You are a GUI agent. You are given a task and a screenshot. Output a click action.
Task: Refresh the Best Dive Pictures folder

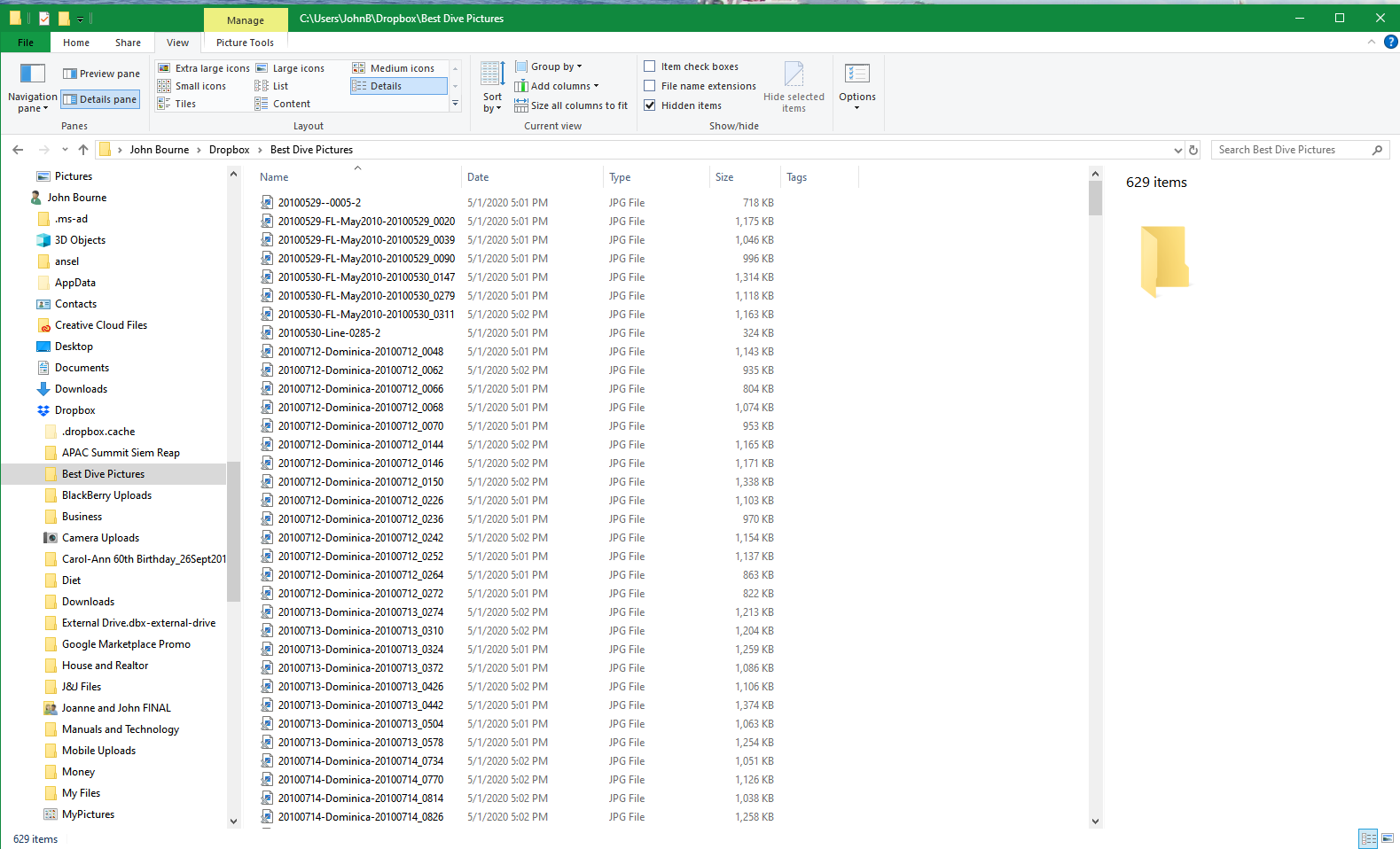[1193, 151]
